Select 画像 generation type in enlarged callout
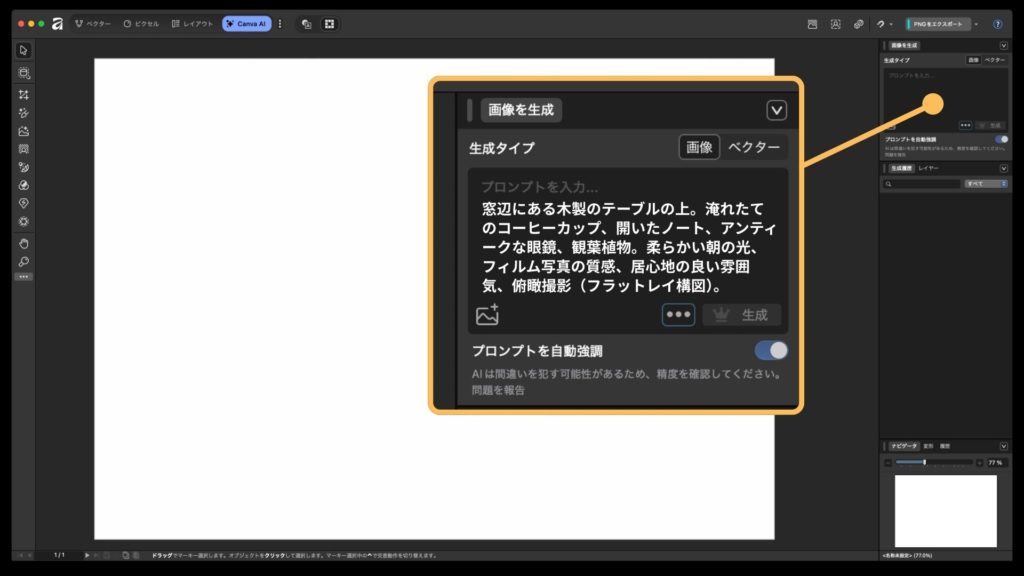Image resolution: width=1024 pixels, height=576 pixels. pos(699,147)
